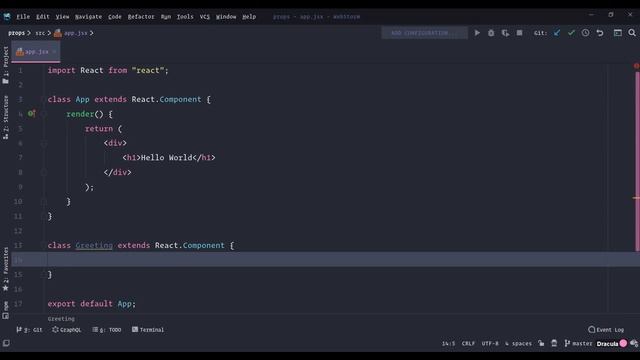Open the Event Log

click(606, 329)
